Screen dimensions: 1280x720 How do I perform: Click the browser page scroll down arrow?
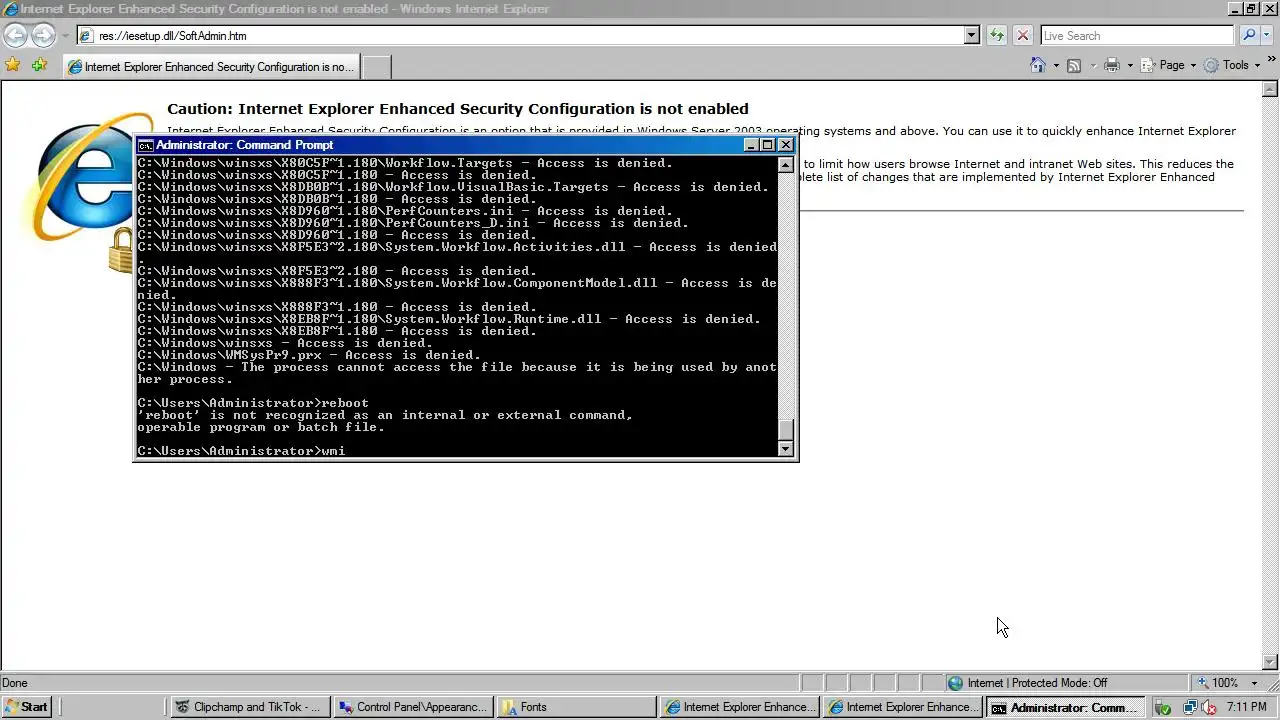point(1271,662)
